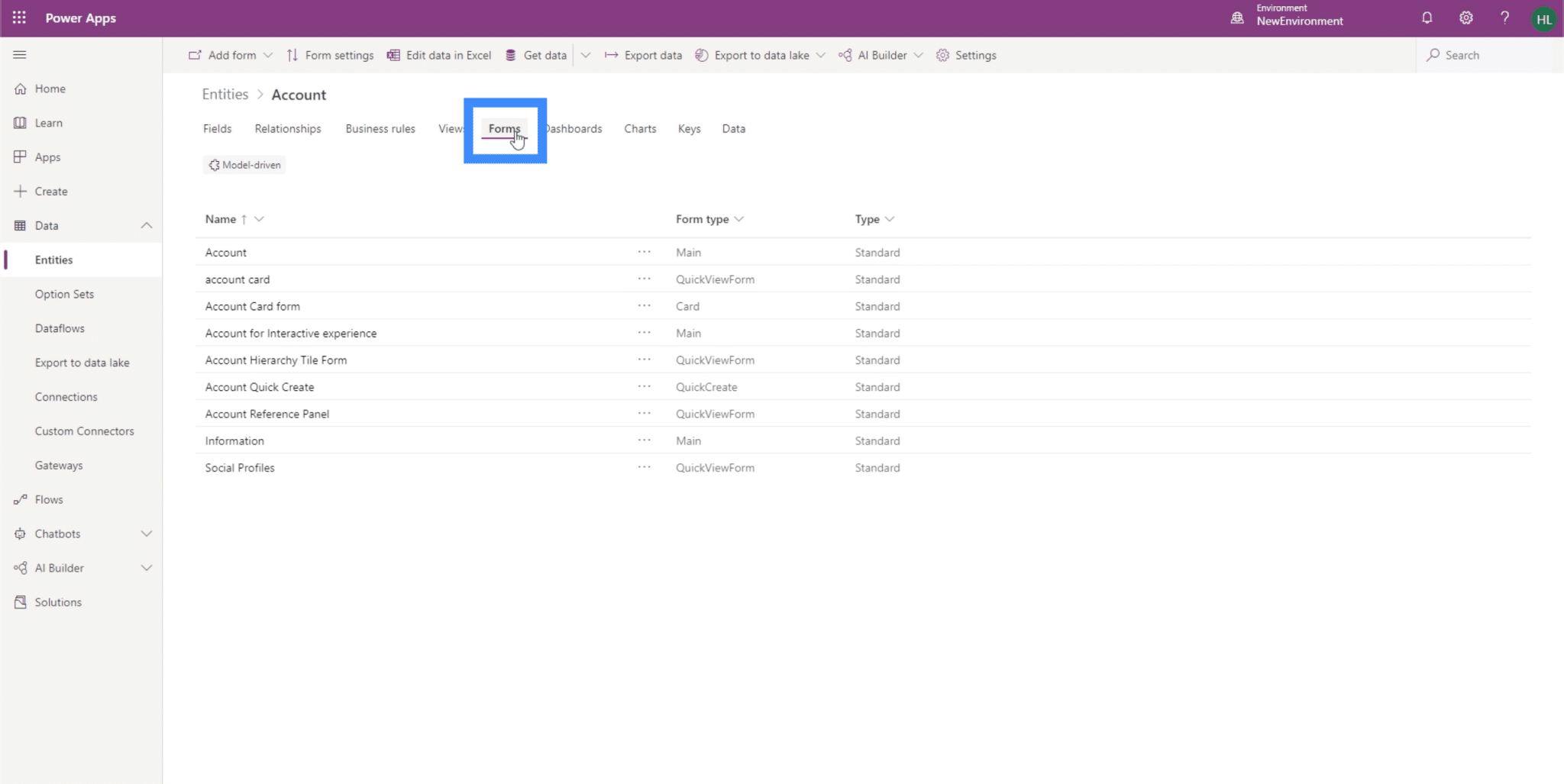This screenshot has height=784, width=1564.
Task: Open more options for Account Reference Panel
Action: tap(645, 413)
